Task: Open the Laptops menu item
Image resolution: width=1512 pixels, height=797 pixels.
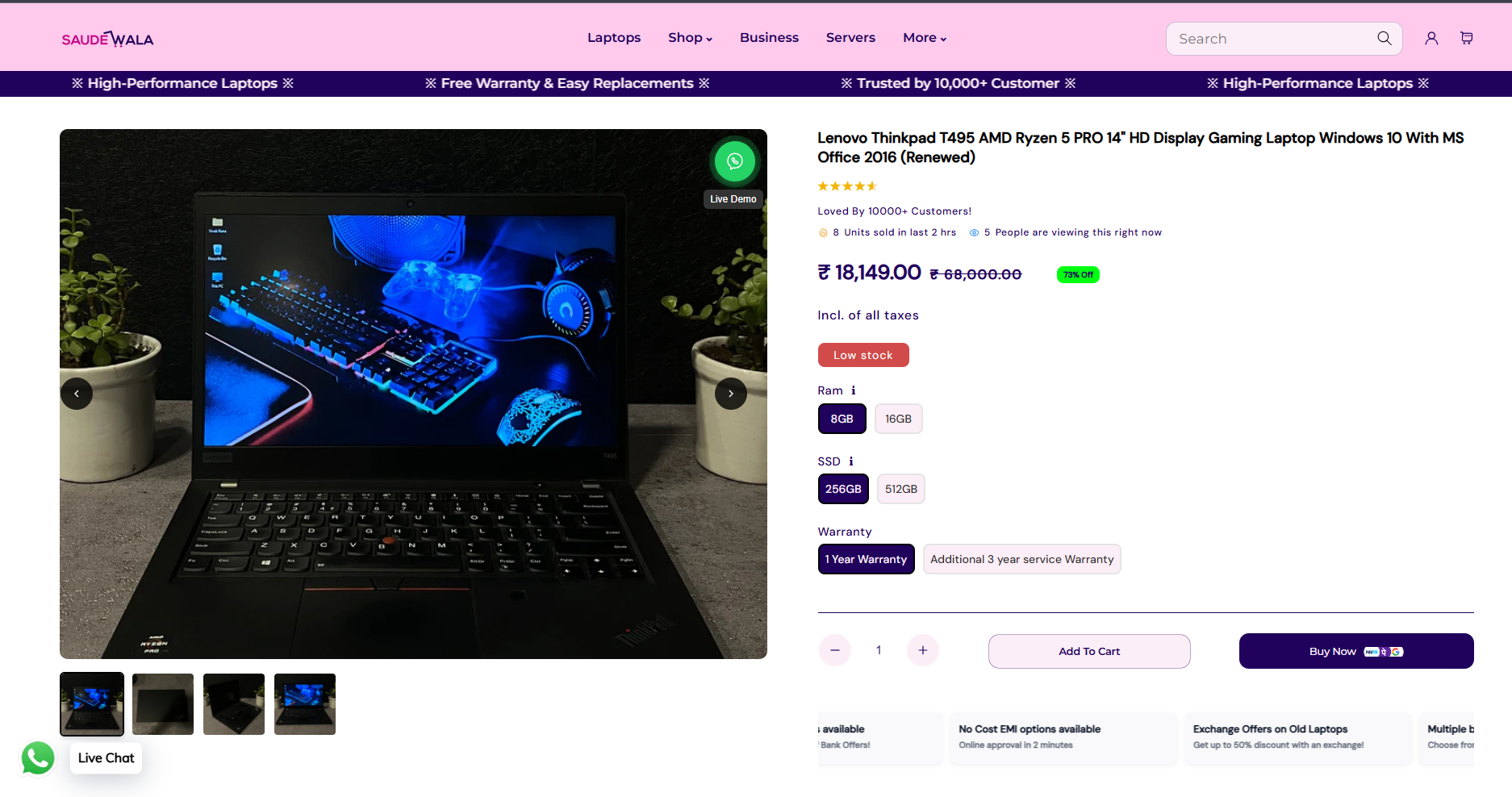Action: pos(614,38)
